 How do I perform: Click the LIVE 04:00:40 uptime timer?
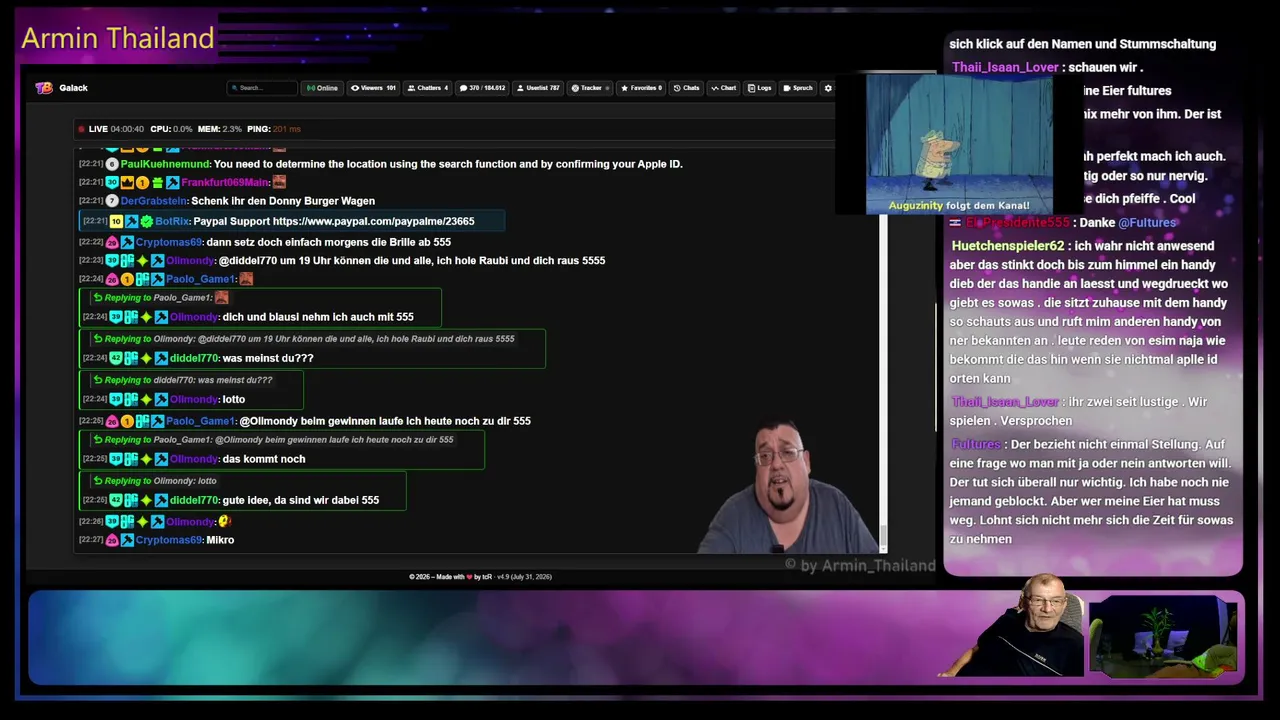pos(116,129)
